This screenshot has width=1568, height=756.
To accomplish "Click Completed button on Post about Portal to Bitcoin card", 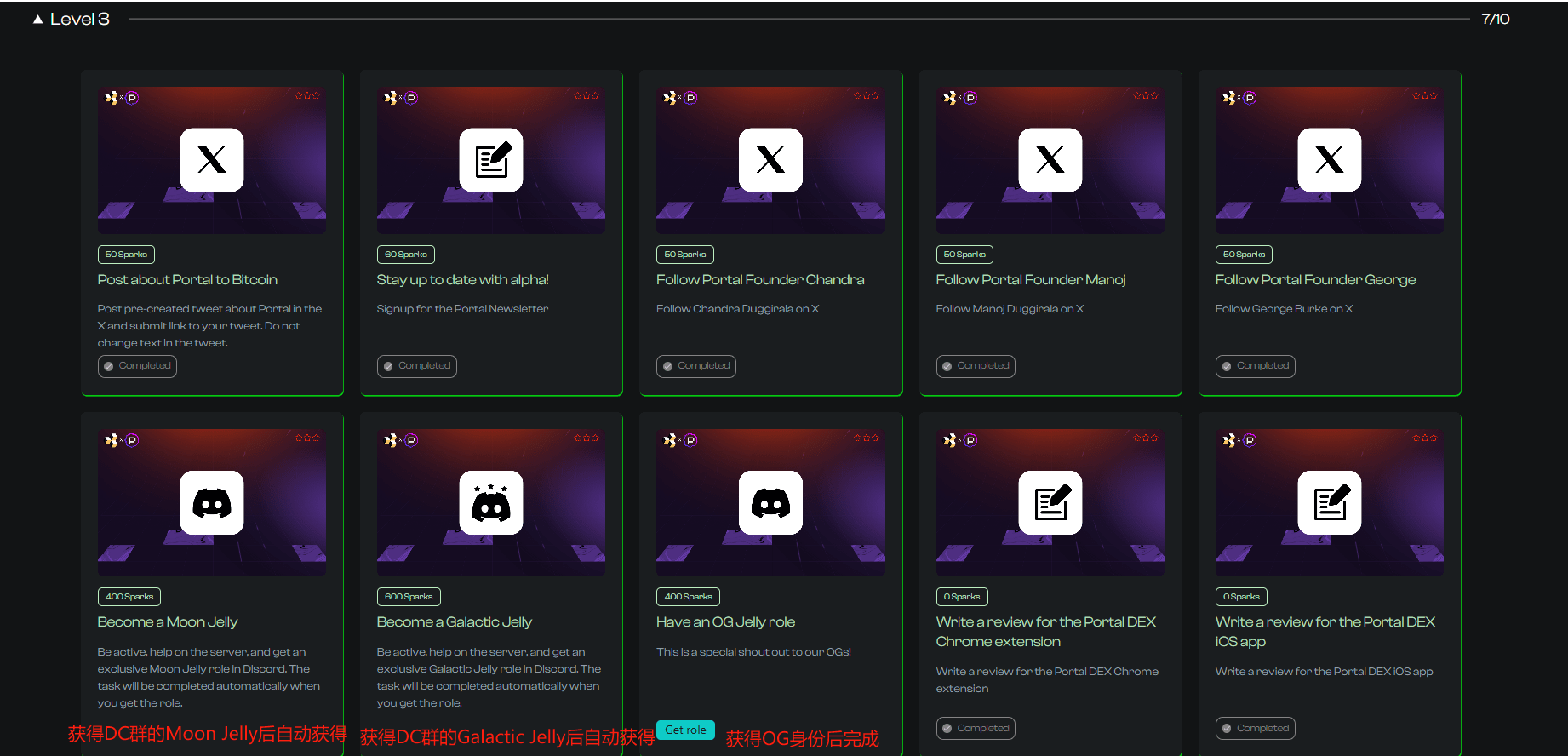I will pos(137,366).
